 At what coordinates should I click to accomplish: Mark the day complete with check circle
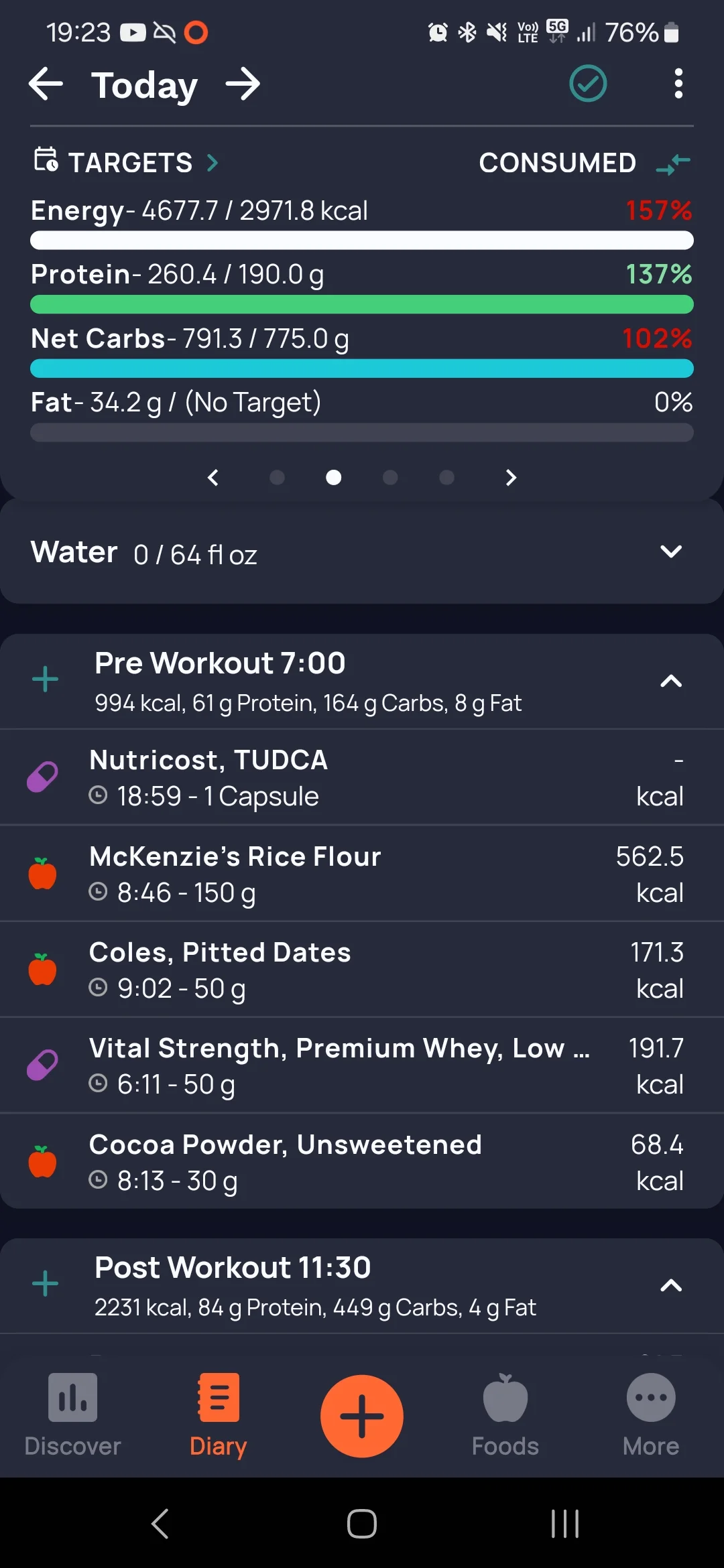pyautogui.click(x=588, y=84)
